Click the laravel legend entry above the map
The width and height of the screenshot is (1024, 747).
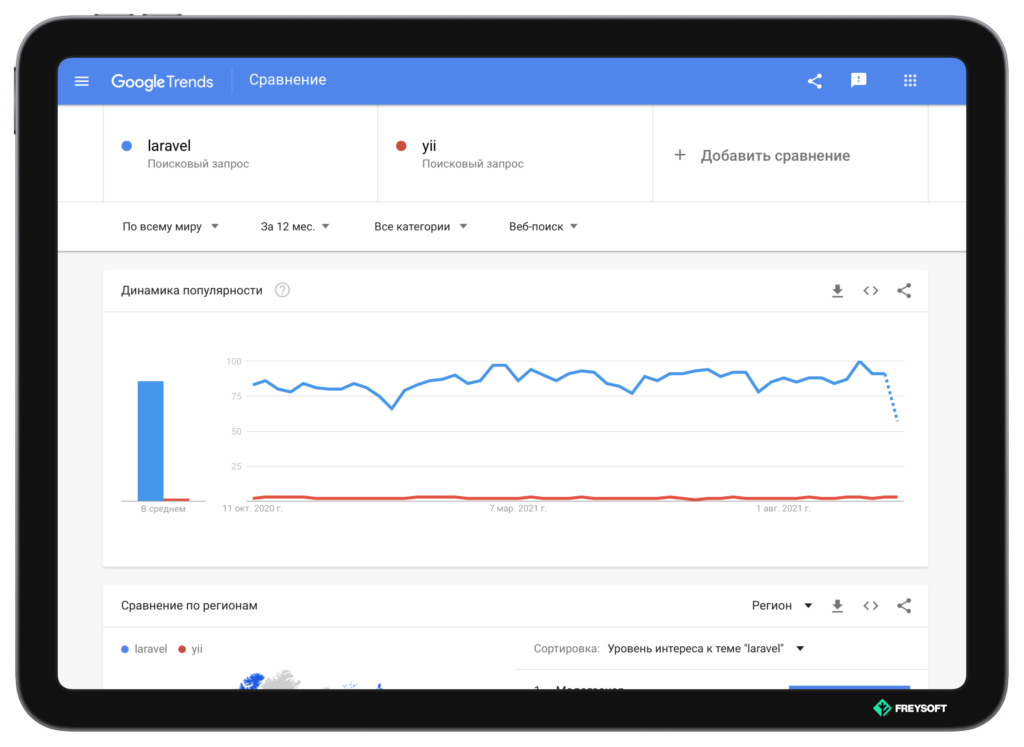144,648
